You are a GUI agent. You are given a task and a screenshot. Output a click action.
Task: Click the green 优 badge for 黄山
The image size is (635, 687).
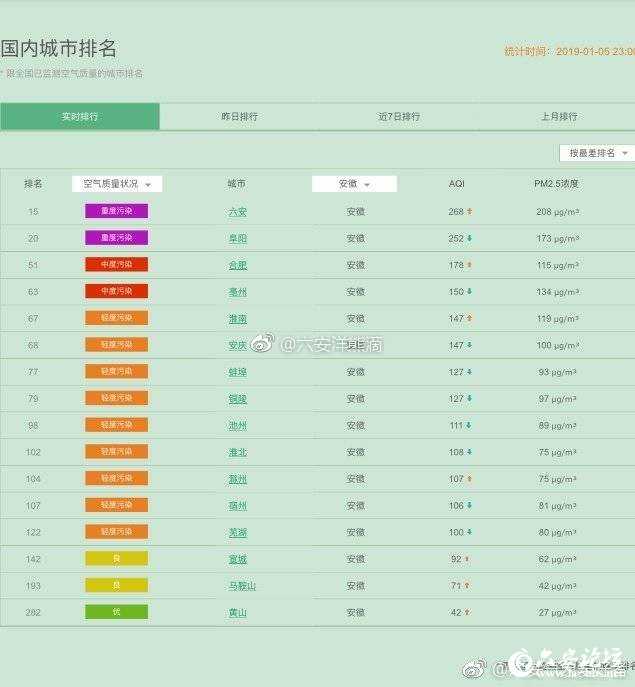click(x=116, y=612)
